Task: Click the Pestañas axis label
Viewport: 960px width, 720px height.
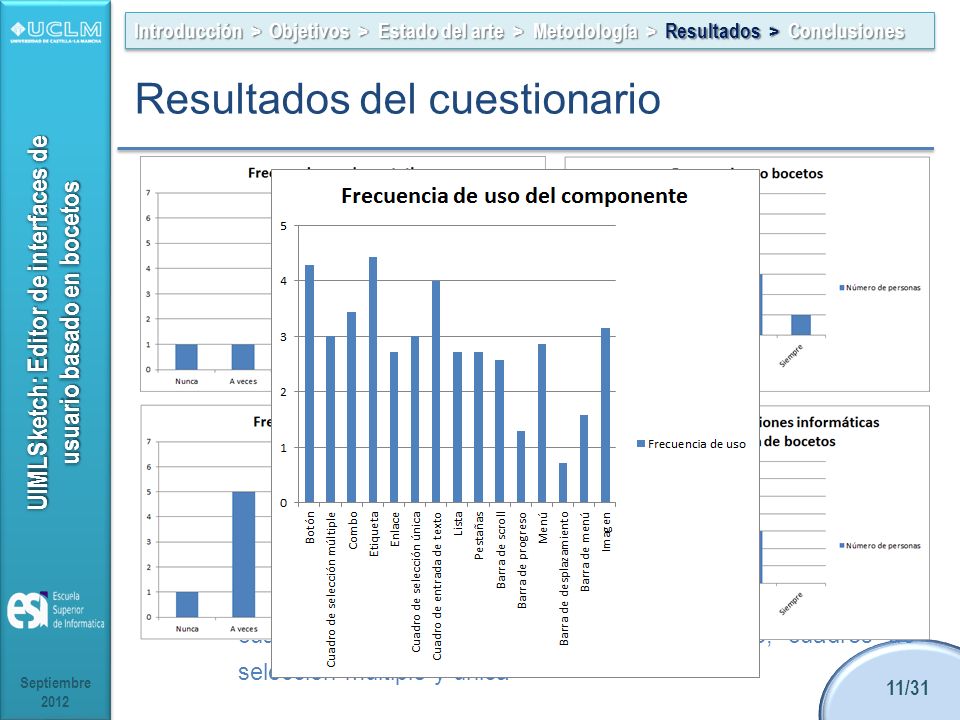Action: click(x=479, y=536)
